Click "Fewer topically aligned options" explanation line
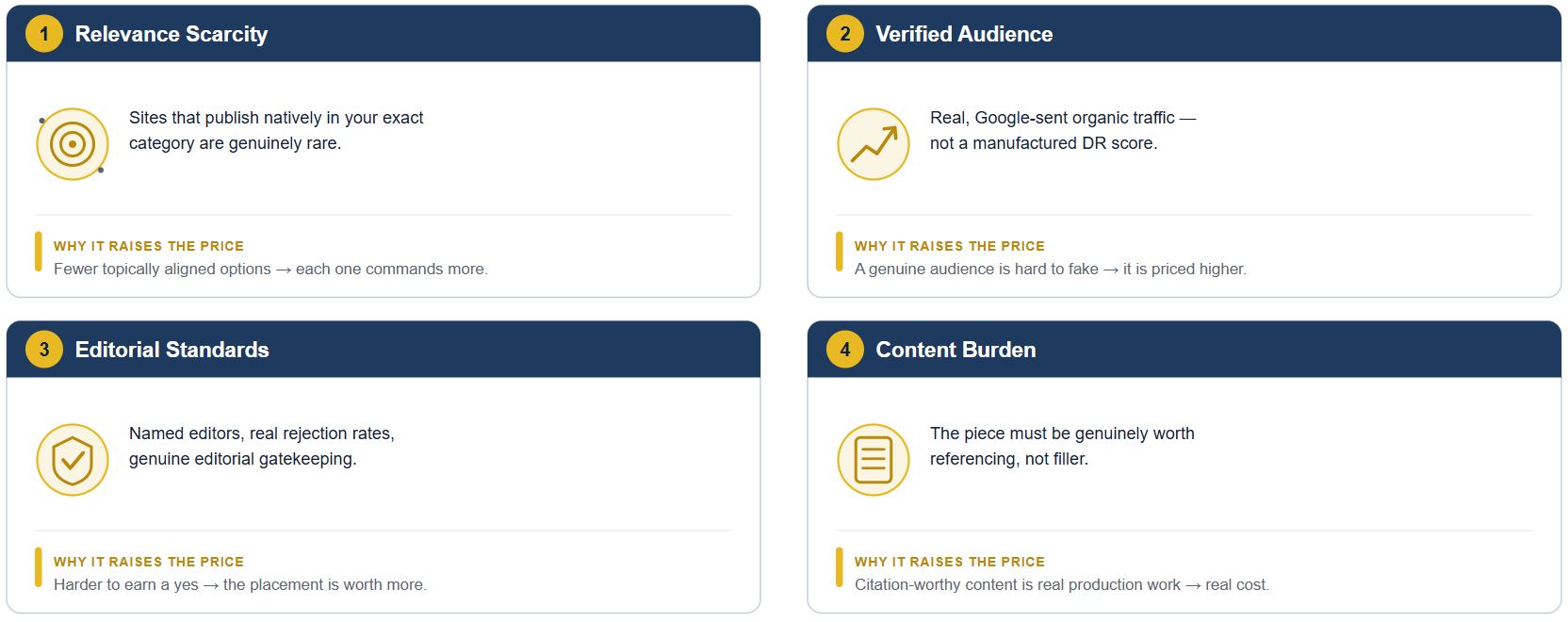 click(x=270, y=270)
